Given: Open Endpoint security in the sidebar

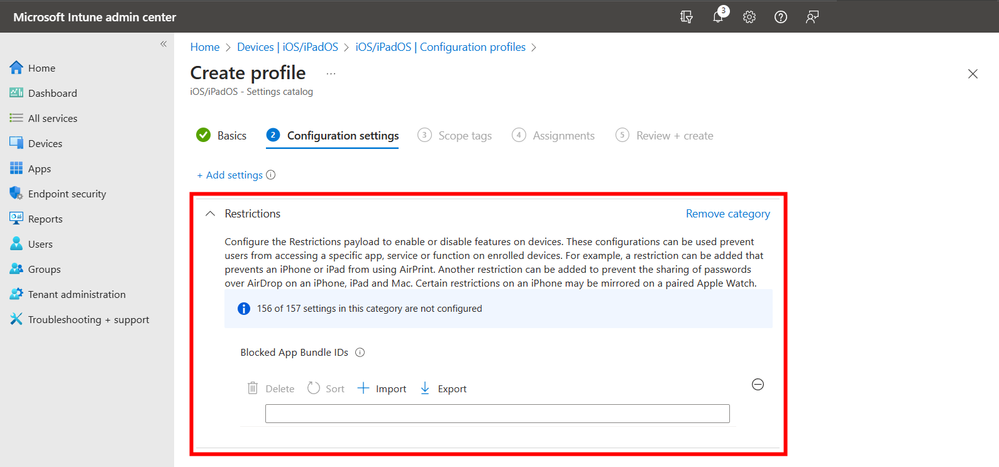Looking at the screenshot, I should coord(58,194).
